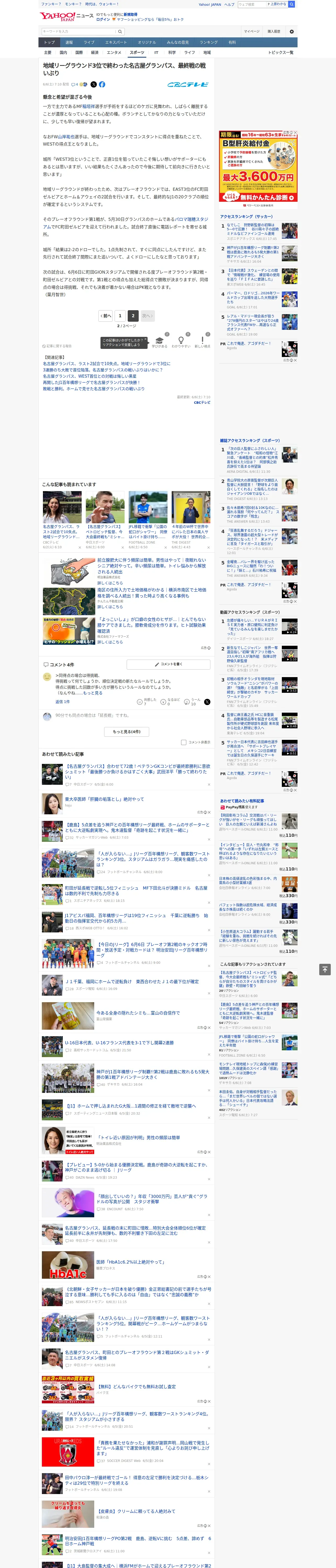
Task: Click the scroll-to-top arrow button
Action: click(x=325, y=969)
